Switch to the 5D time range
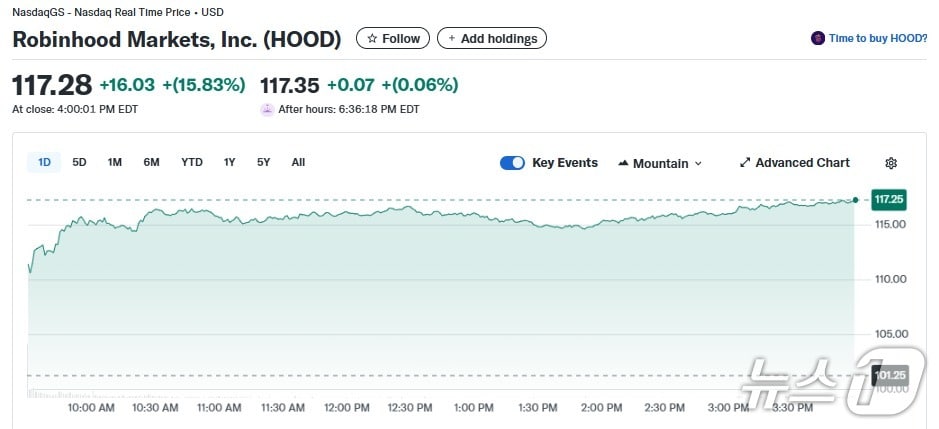Image resolution: width=939 pixels, height=429 pixels. pyautogui.click(x=79, y=162)
